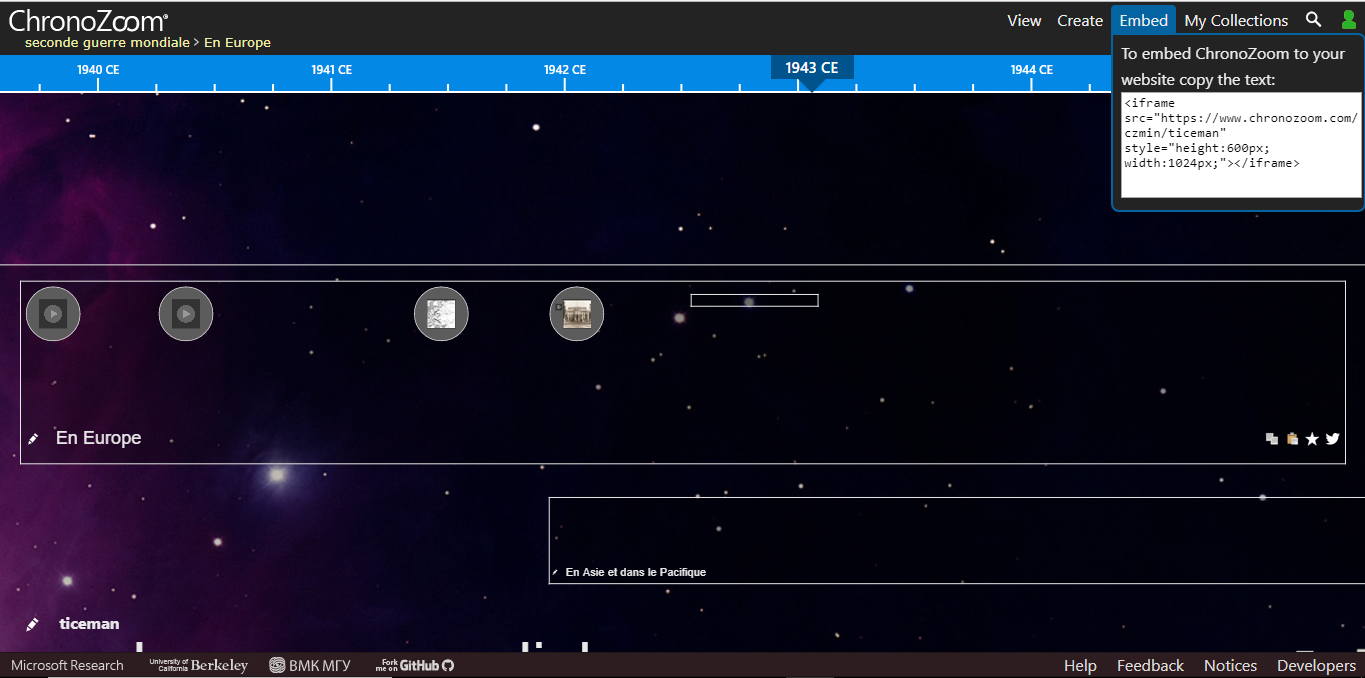Paste from clipboard into En Europe timeline
The image size is (1365, 678).
[x=1292, y=439]
